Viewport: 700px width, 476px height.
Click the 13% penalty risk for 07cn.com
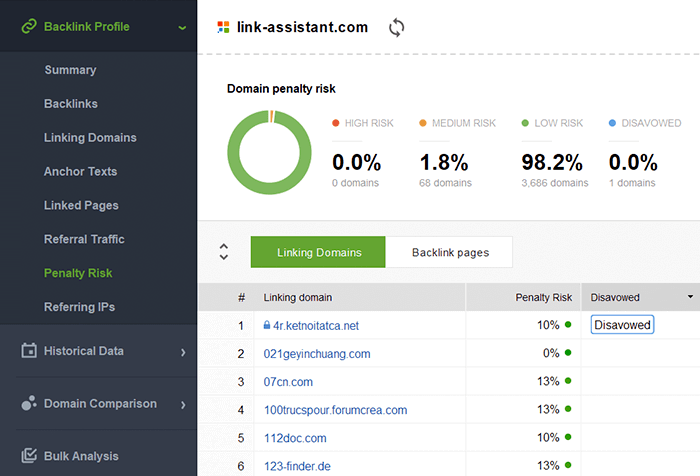click(548, 381)
